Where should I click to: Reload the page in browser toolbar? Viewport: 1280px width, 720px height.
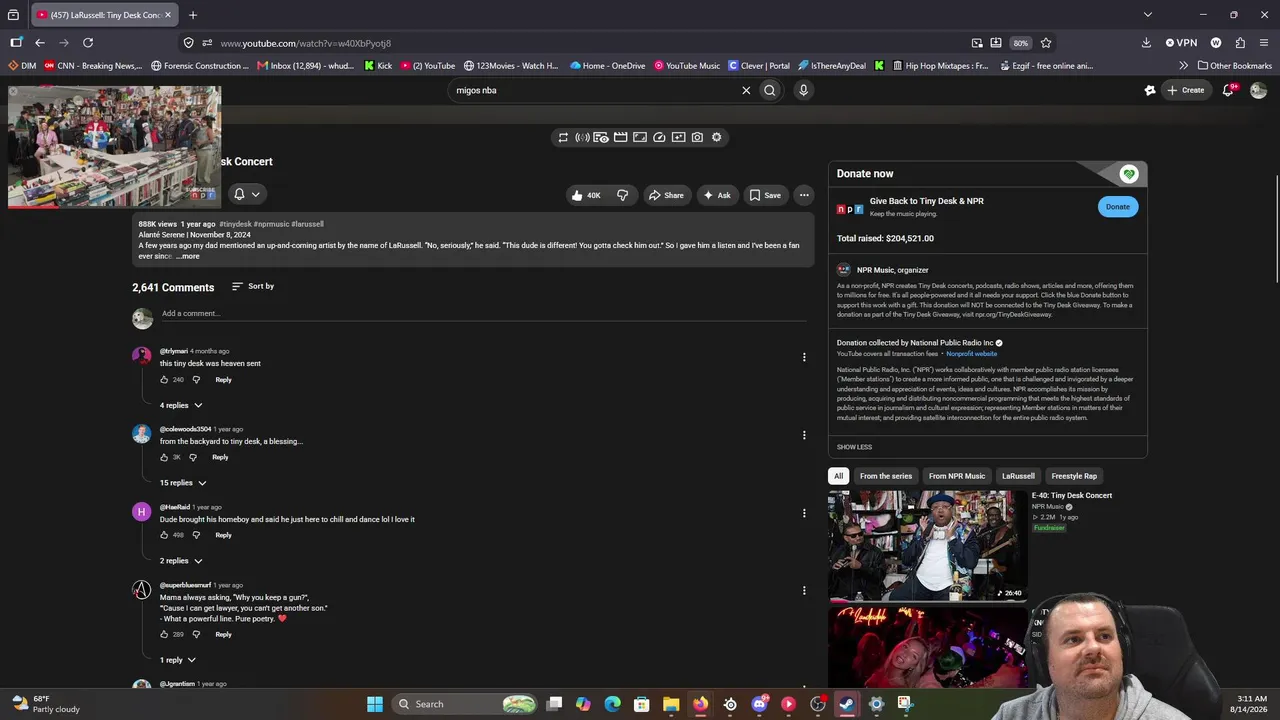pyautogui.click(x=88, y=43)
